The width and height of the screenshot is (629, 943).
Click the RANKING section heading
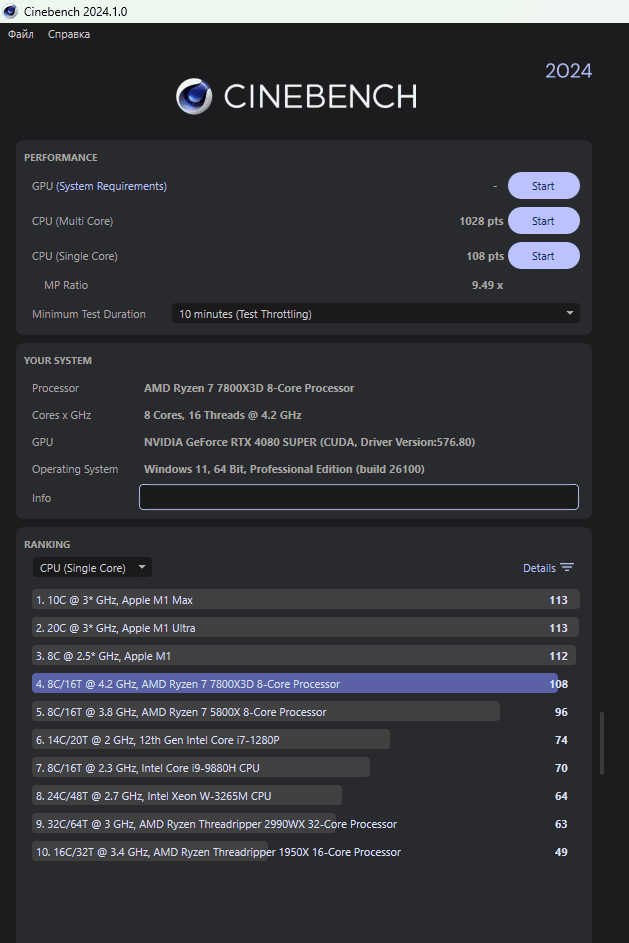click(47, 544)
